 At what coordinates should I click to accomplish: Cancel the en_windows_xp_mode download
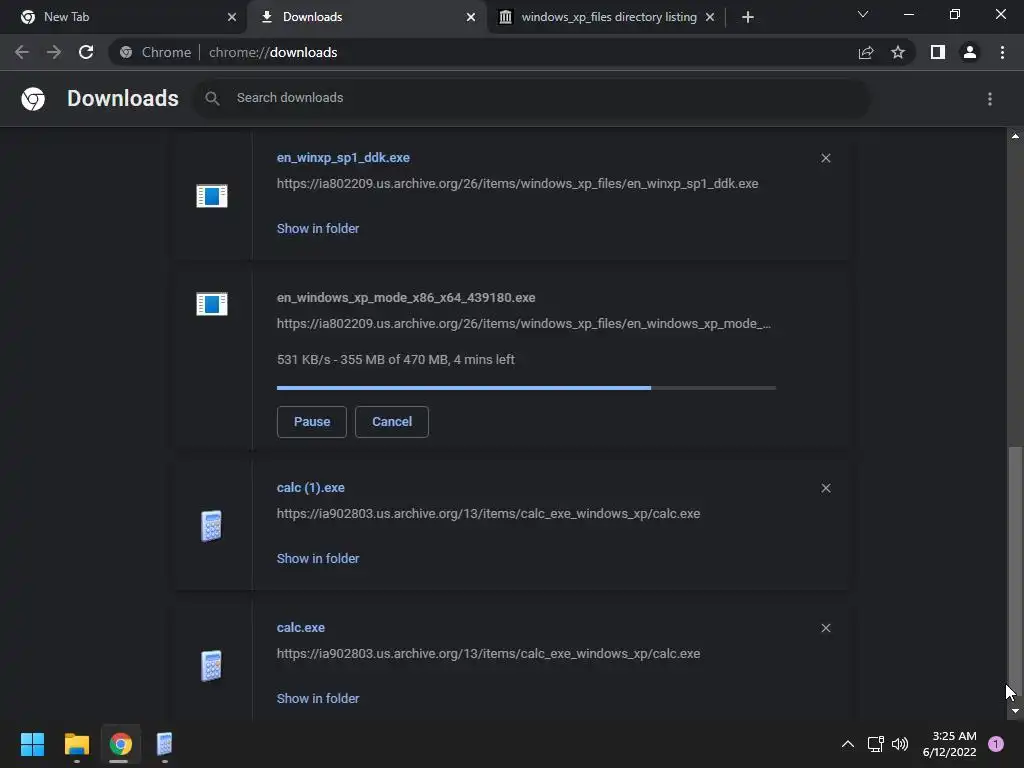[392, 422]
